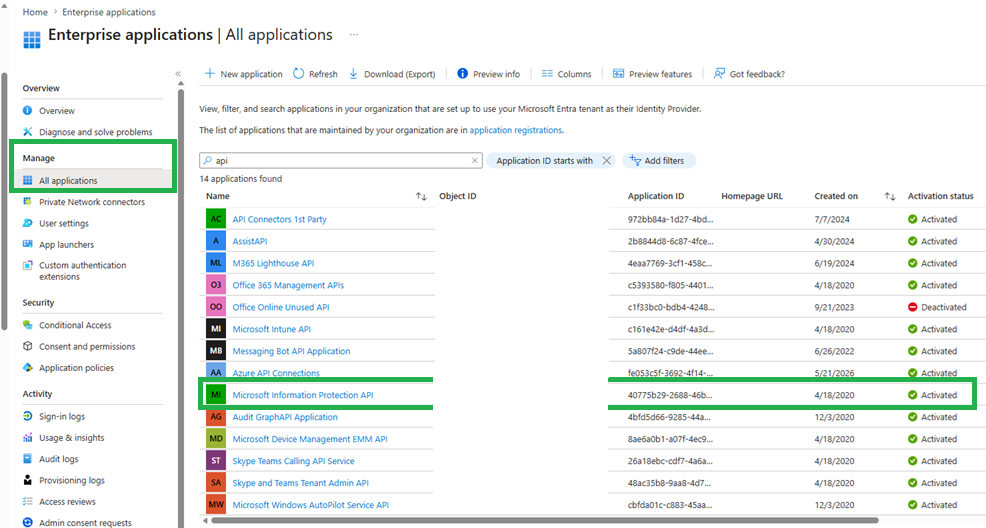Collapse the side menu with double chevron
This screenshot has width=986, height=528.
click(178, 74)
